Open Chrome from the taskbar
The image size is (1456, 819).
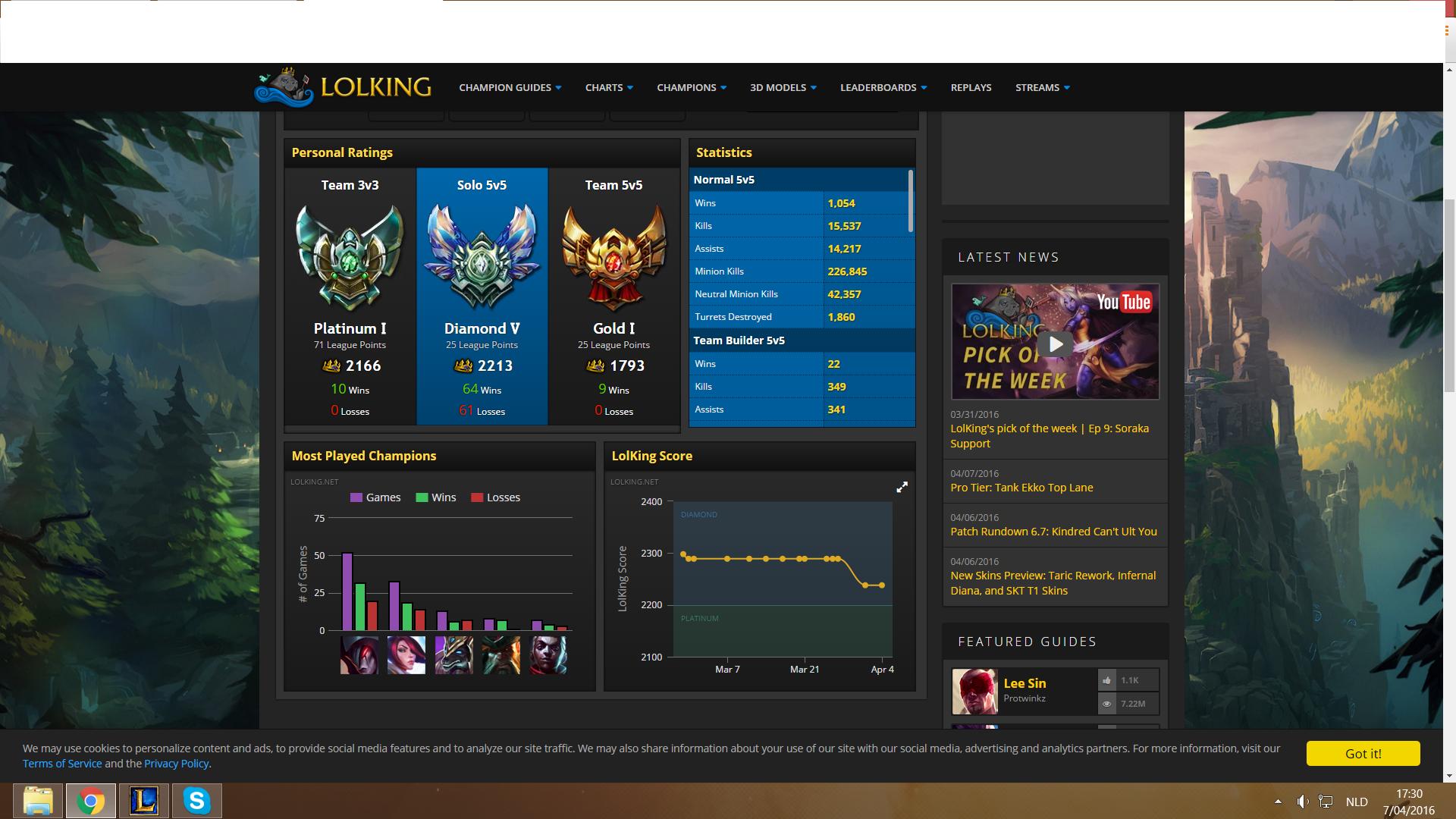pyautogui.click(x=91, y=801)
